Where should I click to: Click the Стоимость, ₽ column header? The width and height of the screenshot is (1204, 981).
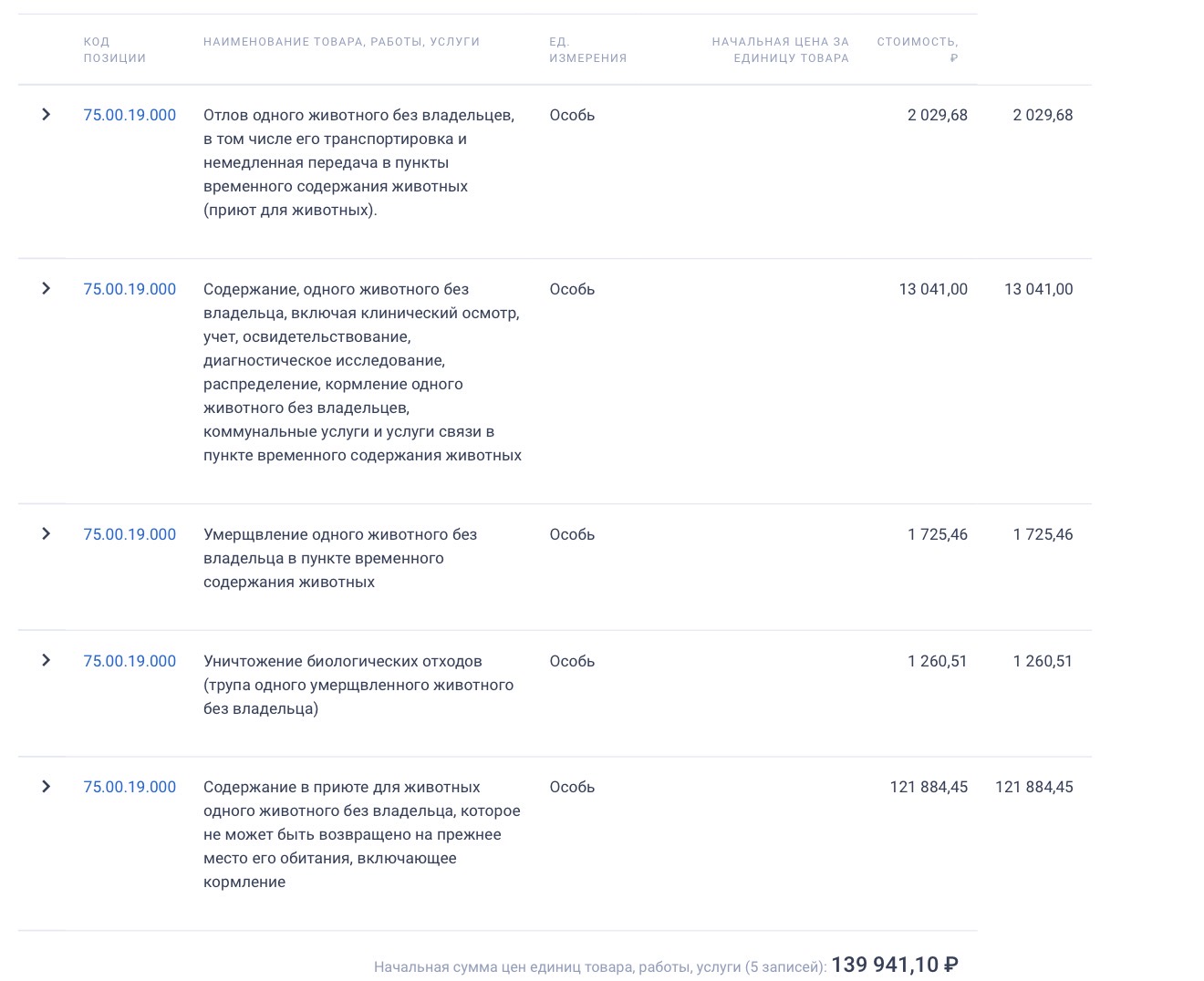point(917,50)
